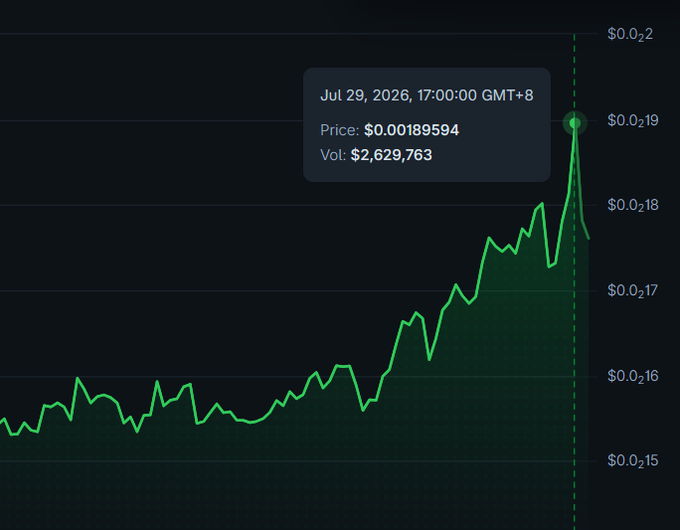Click the Price: label in the tooltip
Viewport: 680px width, 530px height.
tap(340, 130)
